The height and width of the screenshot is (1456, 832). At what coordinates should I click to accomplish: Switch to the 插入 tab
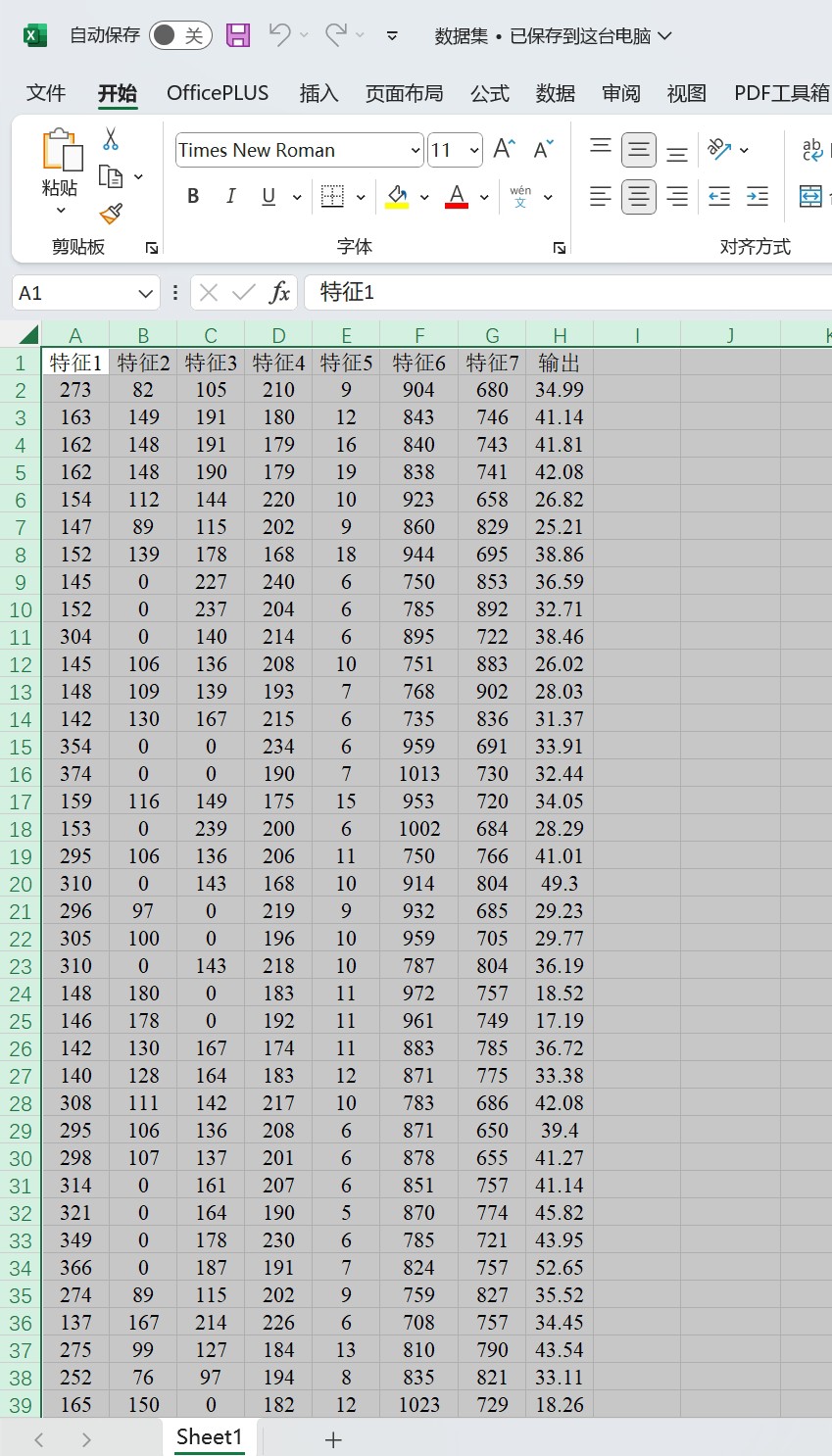click(x=318, y=93)
